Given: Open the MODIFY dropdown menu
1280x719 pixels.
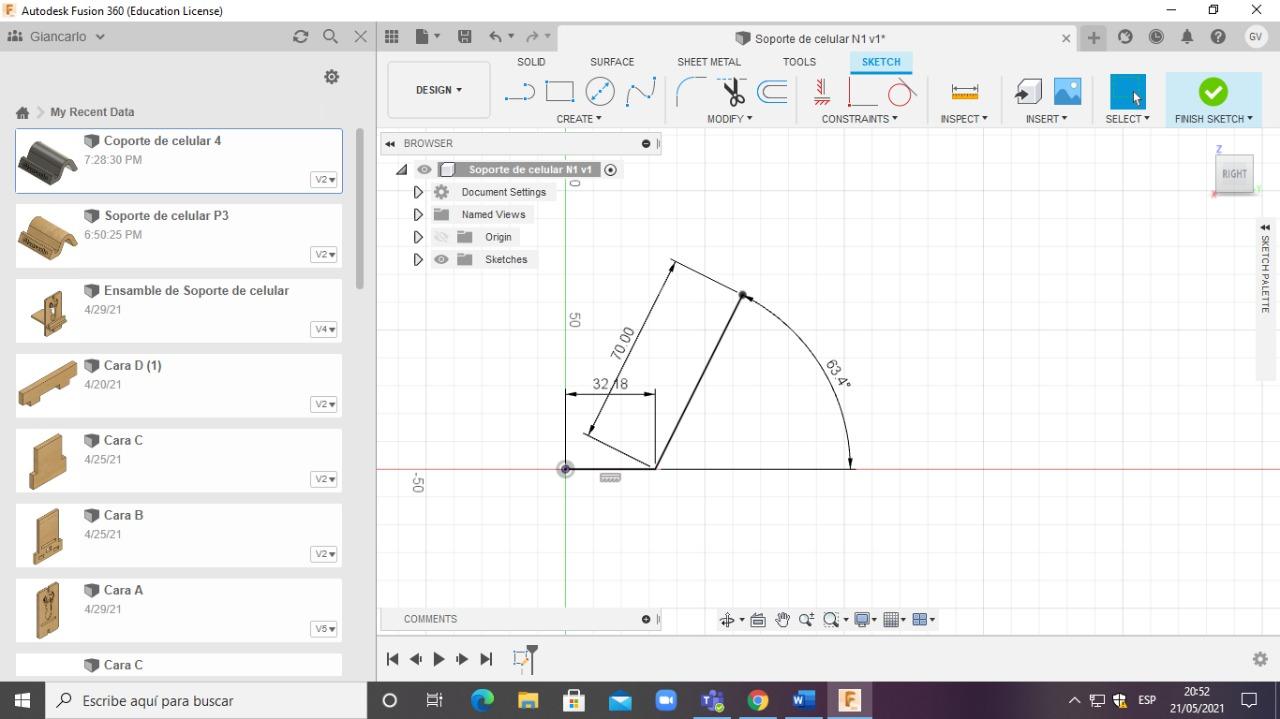Looking at the screenshot, I should (x=730, y=119).
